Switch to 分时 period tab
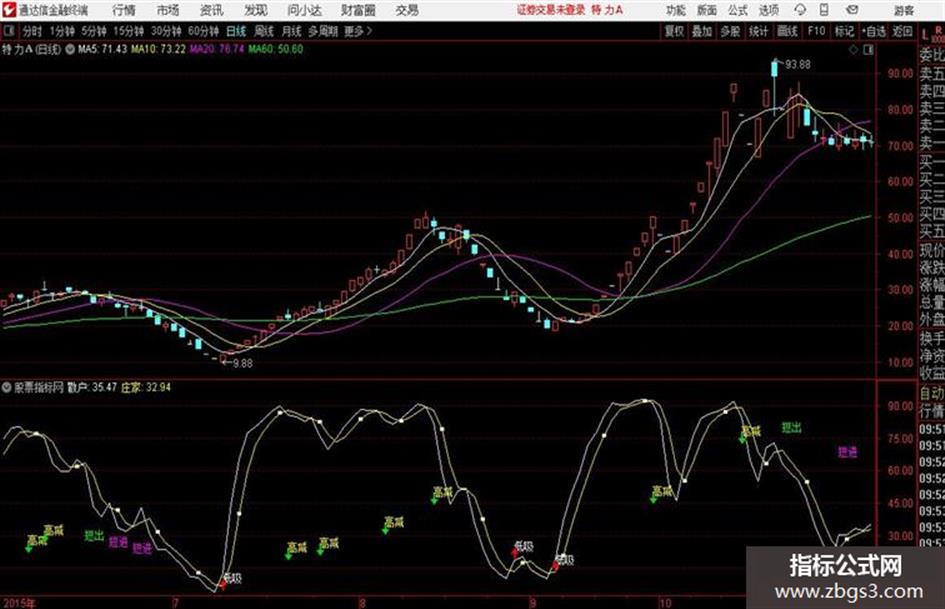The height and width of the screenshot is (609, 945). [x=33, y=31]
